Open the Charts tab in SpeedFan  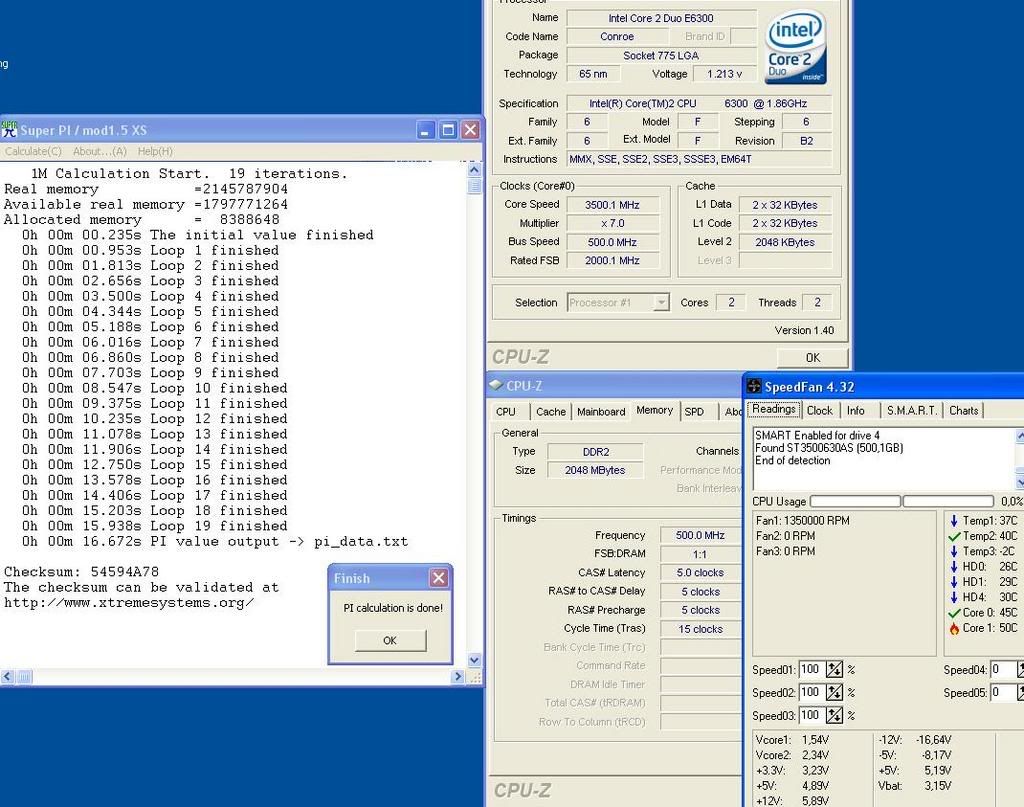[963, 411]
